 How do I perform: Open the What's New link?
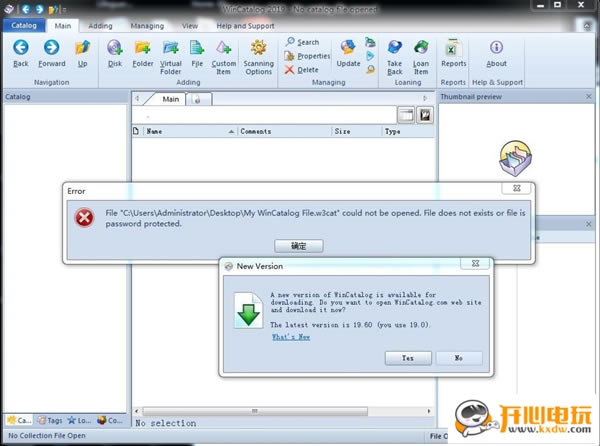point(291,337)
